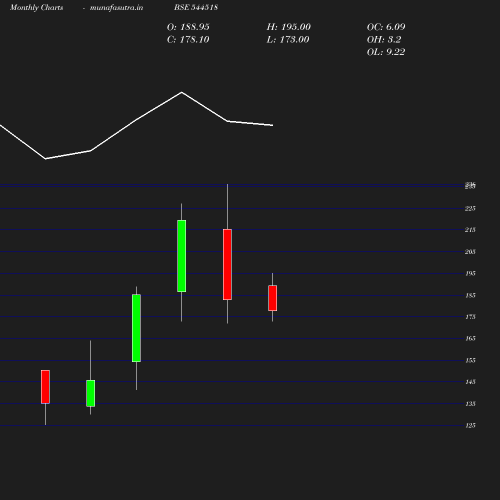Click the lowest point of the white line

coord(46,159)
